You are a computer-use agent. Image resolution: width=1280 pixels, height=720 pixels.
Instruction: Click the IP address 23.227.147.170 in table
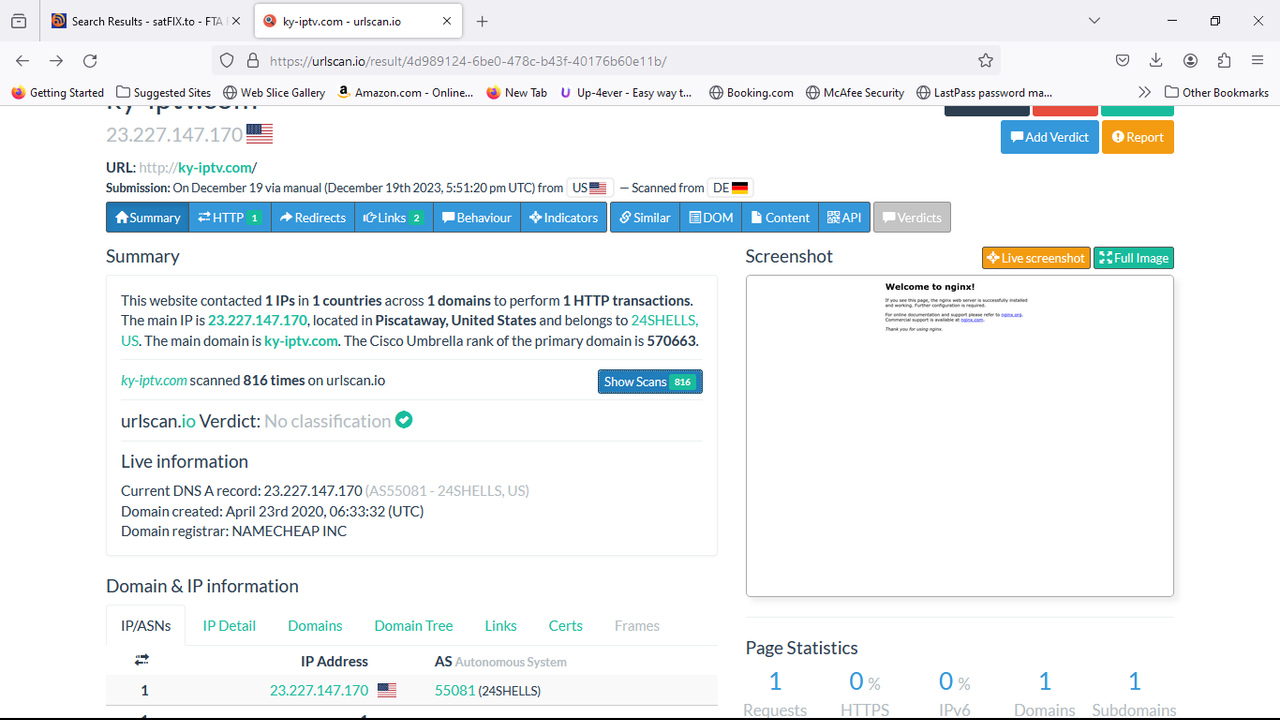[x=319, y=690]
